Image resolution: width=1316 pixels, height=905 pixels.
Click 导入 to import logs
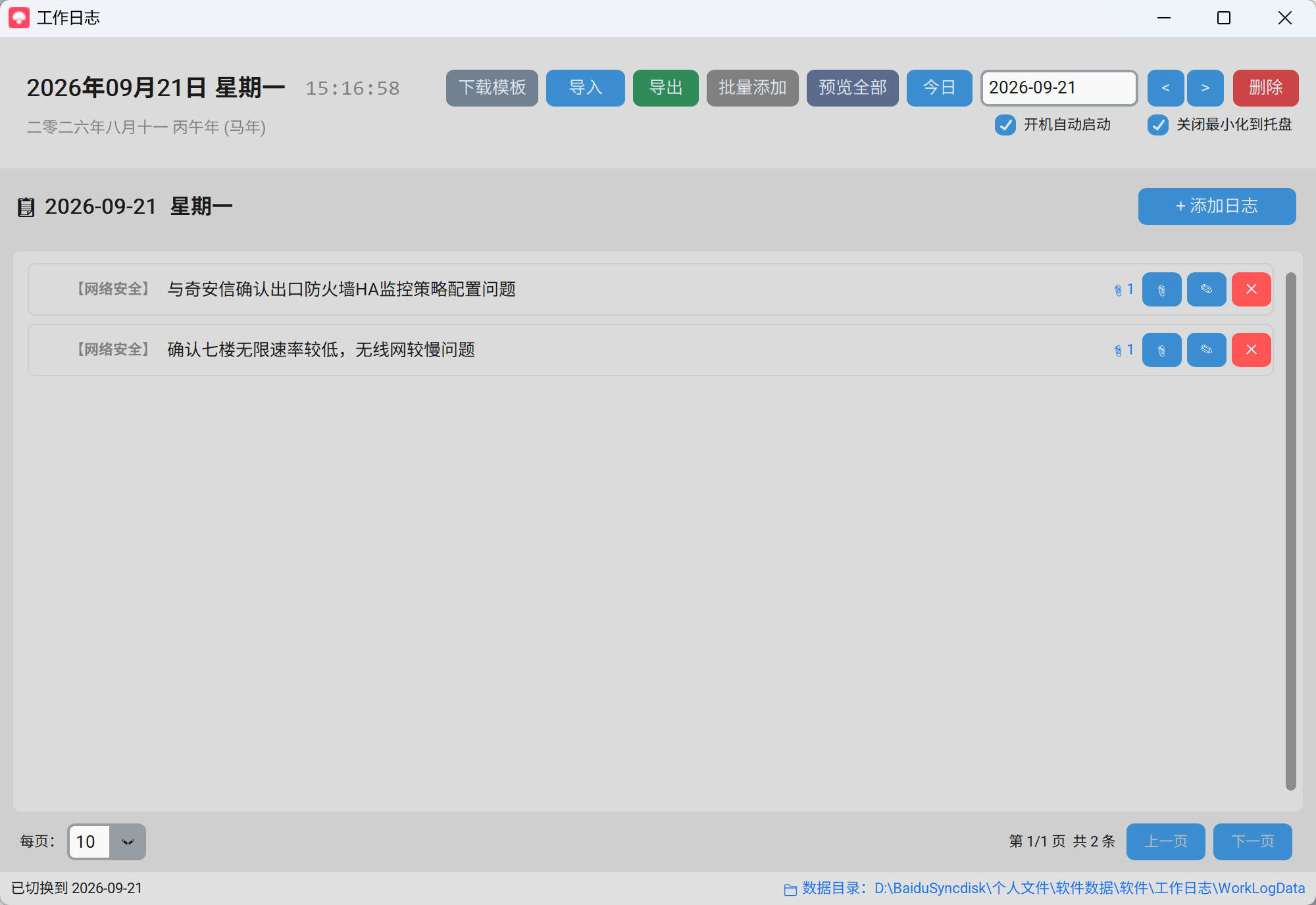pyautogui.click(x=586, y=88)
